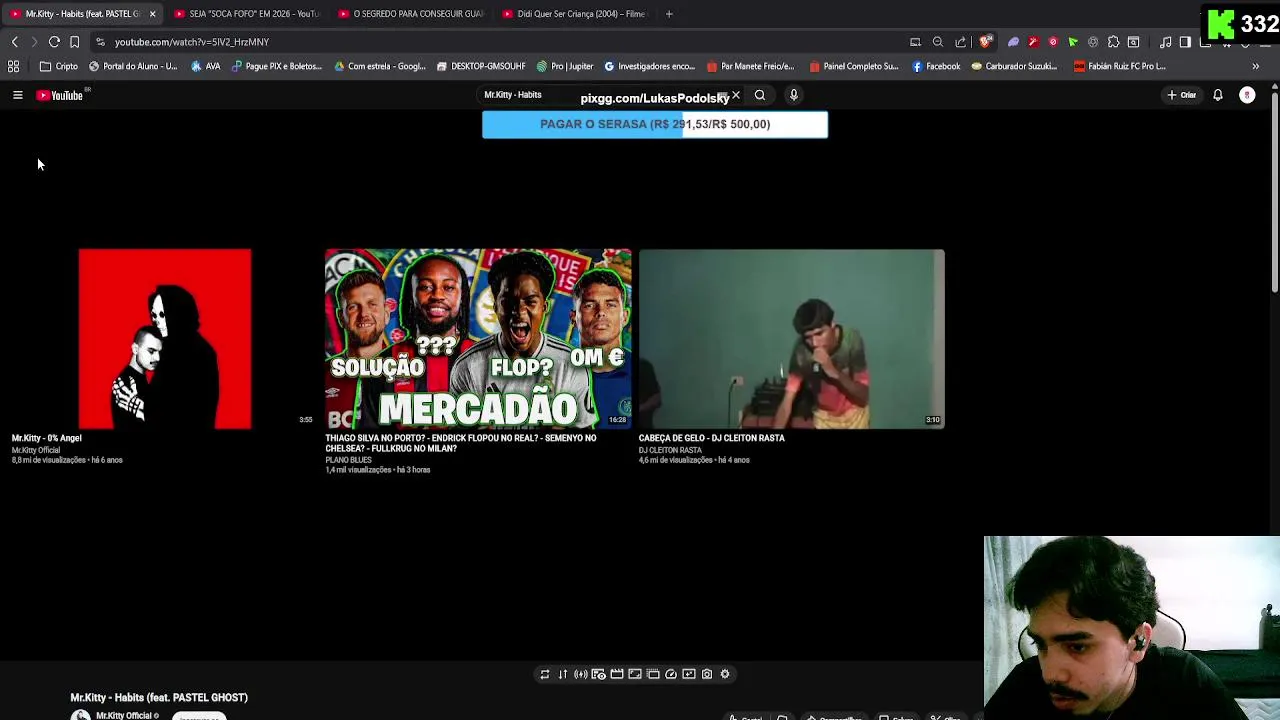Screen dimensions: 1280x720
Task: Play the Mr.Kitty 0% Angel thumbnail
Action: (x=165, y=339)
